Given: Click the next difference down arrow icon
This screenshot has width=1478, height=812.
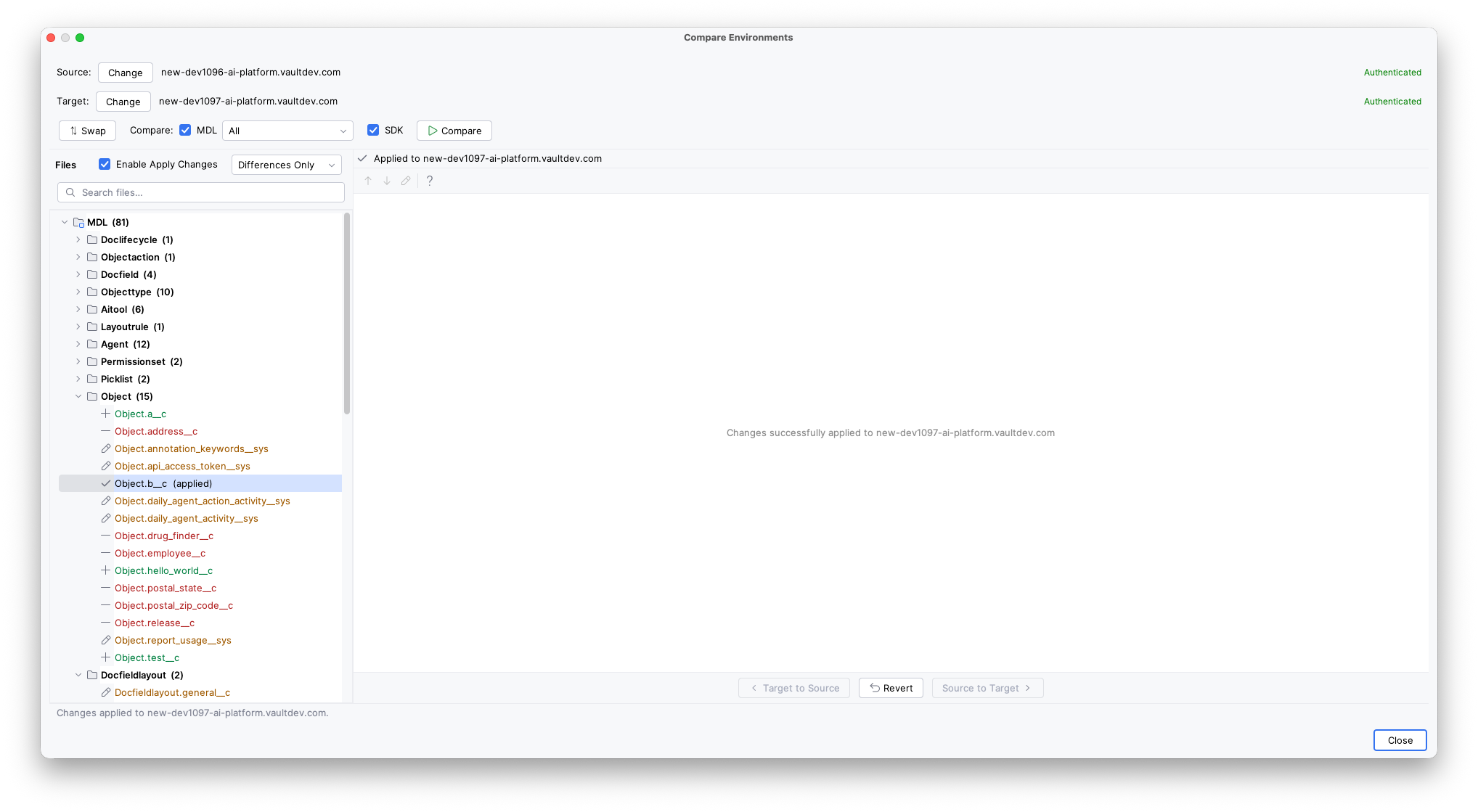Looking at the screenshot, I should pos(387,181).
